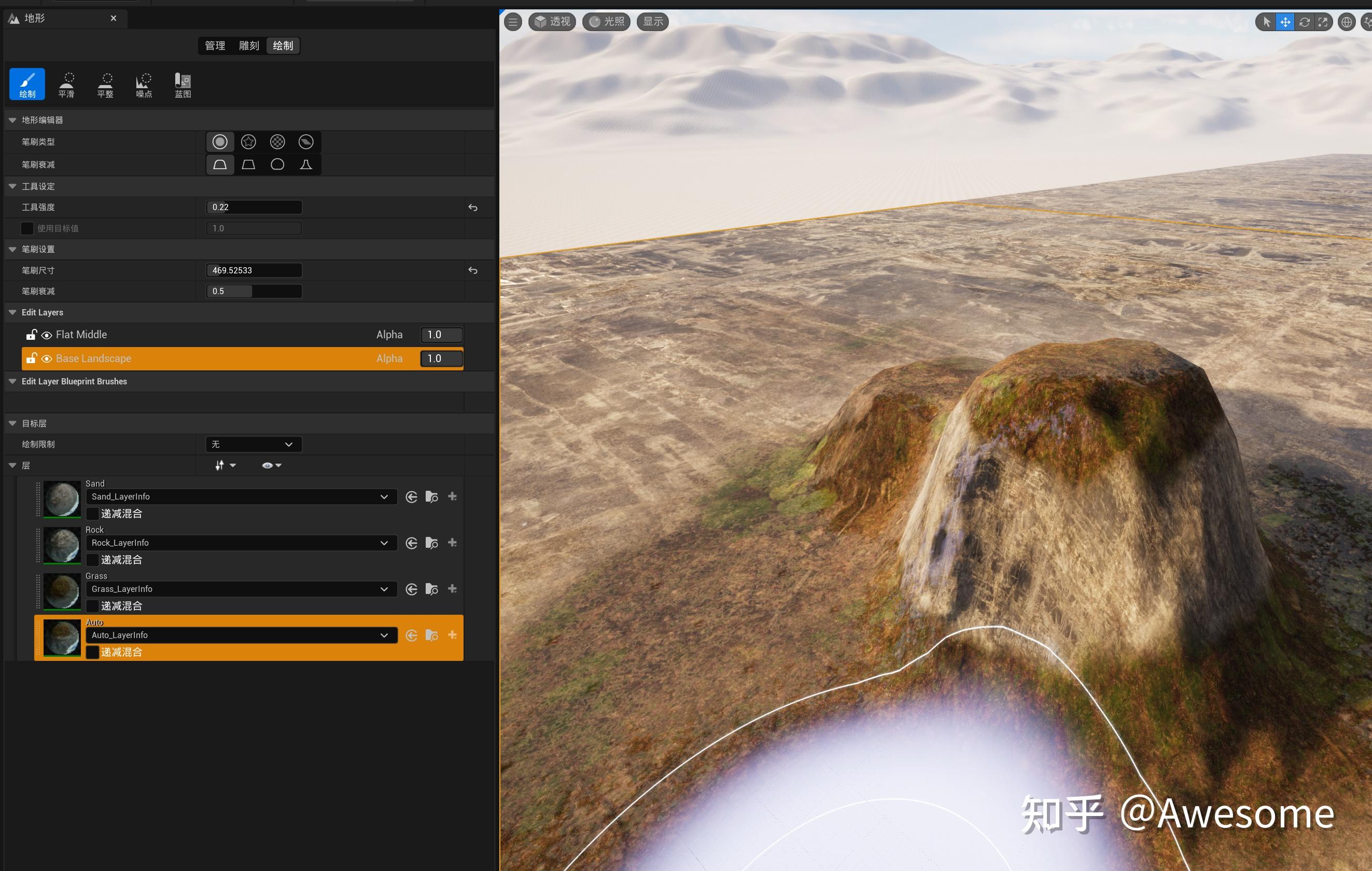Adjust the 工具强度 0.22 slider
Image resolution: width=1372 pixels, height=871 pixels.
(254, 208)
